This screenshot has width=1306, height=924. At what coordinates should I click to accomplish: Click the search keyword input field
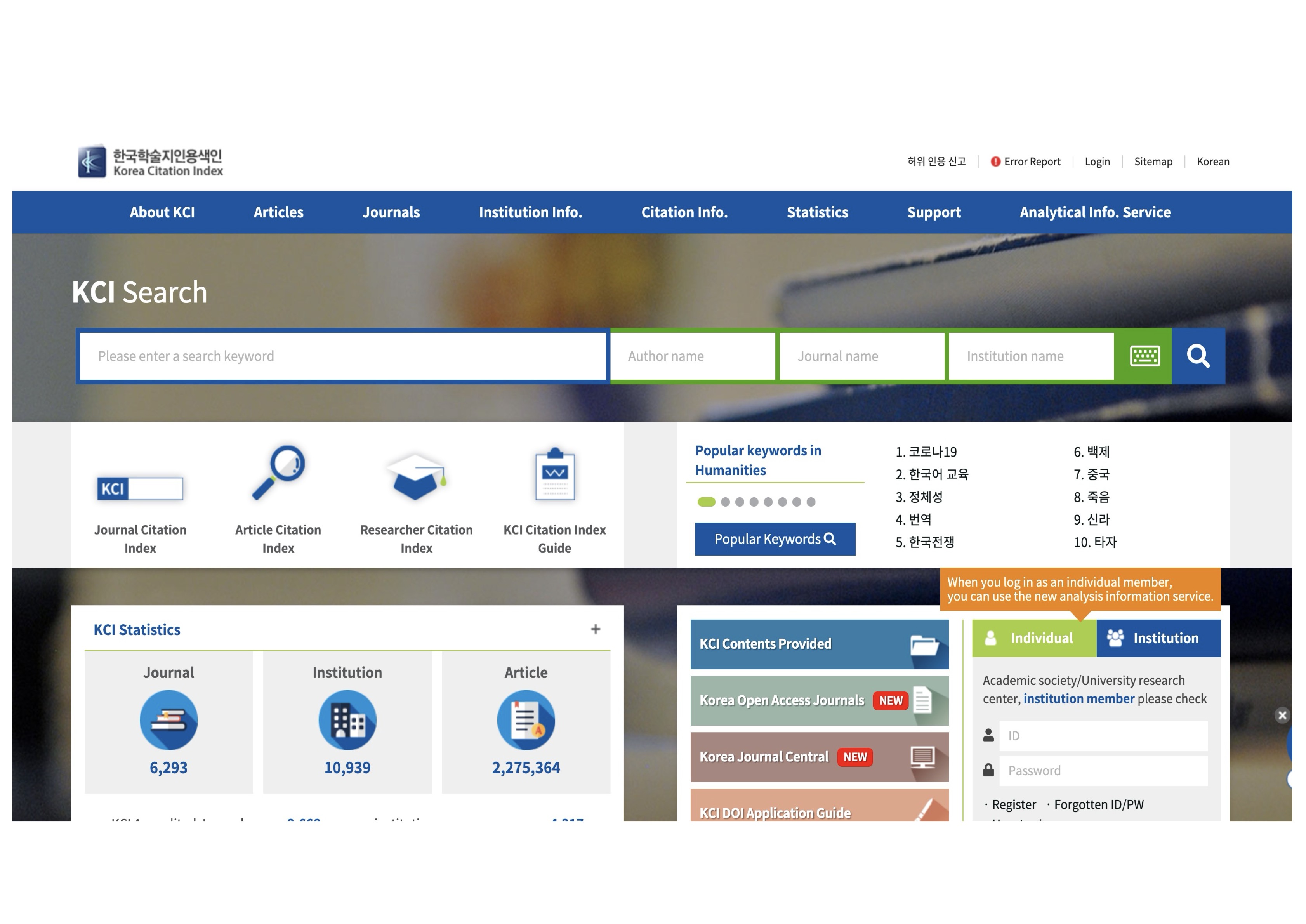click(x=343, y=356)
